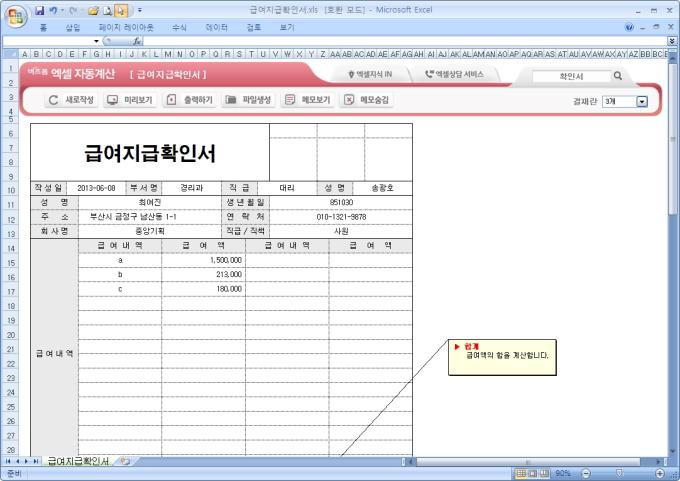The image size is (680, 481).
Task: Zoom out with the minus button
Action: (x=586, y=473)
